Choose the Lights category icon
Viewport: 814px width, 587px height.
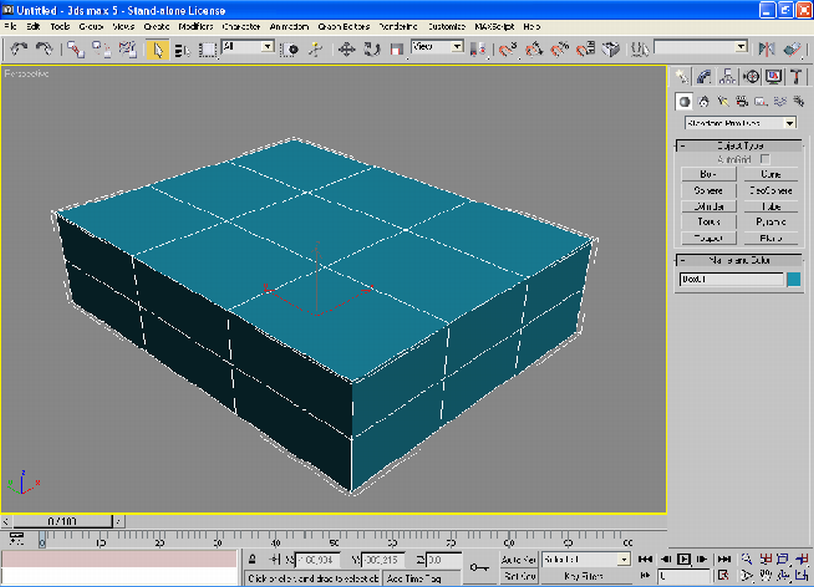(x=722, y=101)
